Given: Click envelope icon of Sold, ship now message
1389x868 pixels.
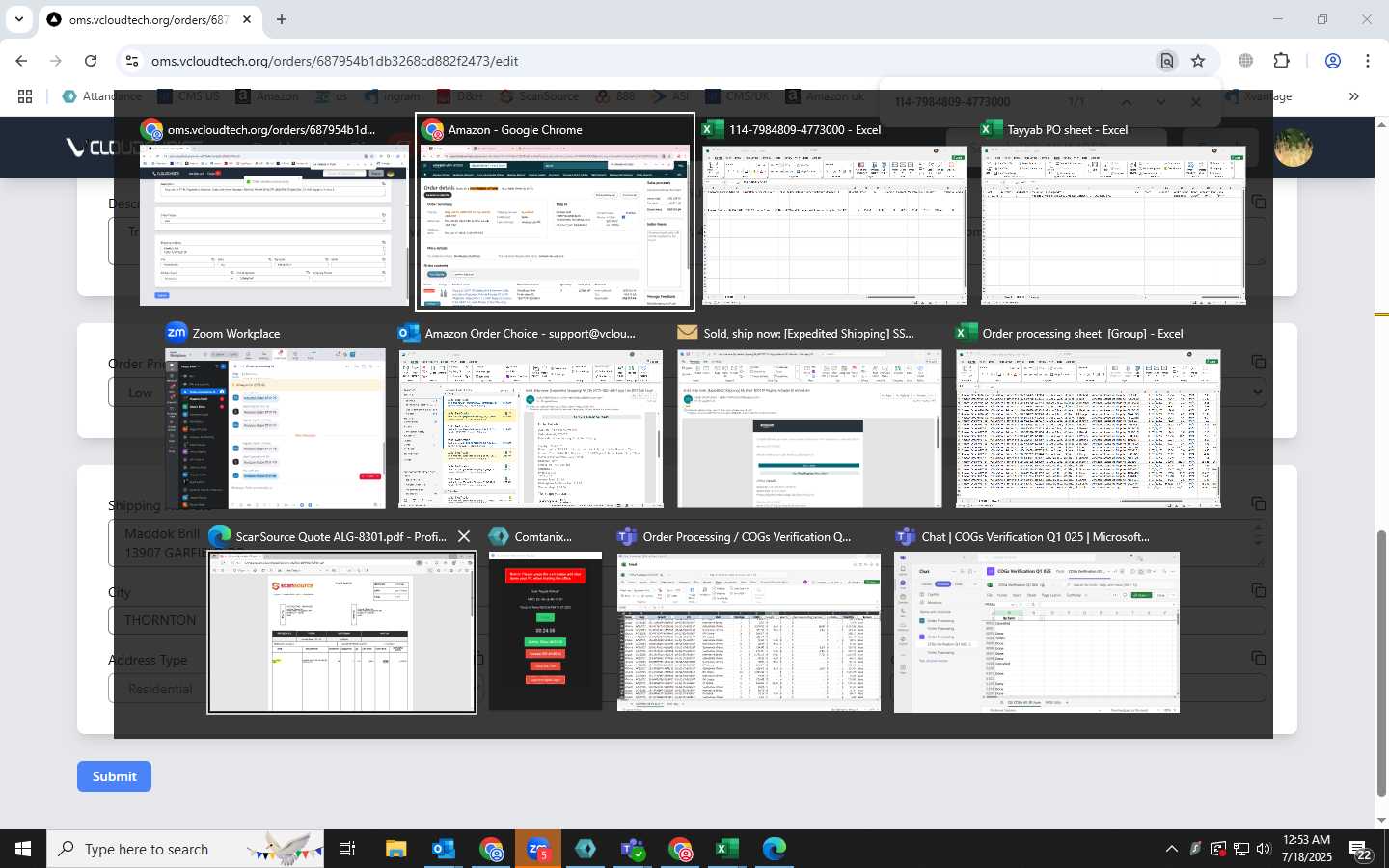Looking at the screenshot, I should click(x=688, y=333).
